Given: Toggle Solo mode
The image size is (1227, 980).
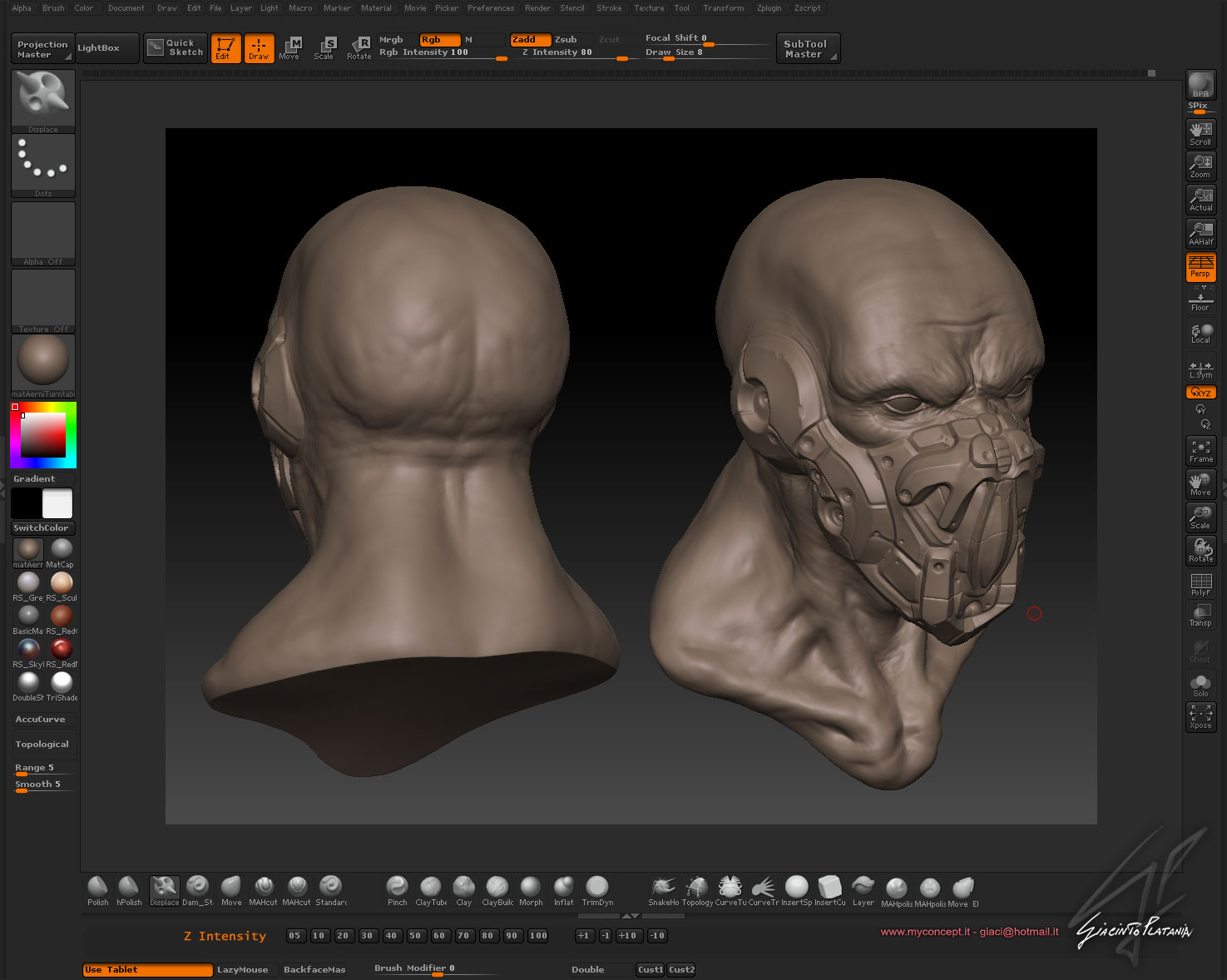Looking at the screenshot, I should [1200, 685].
